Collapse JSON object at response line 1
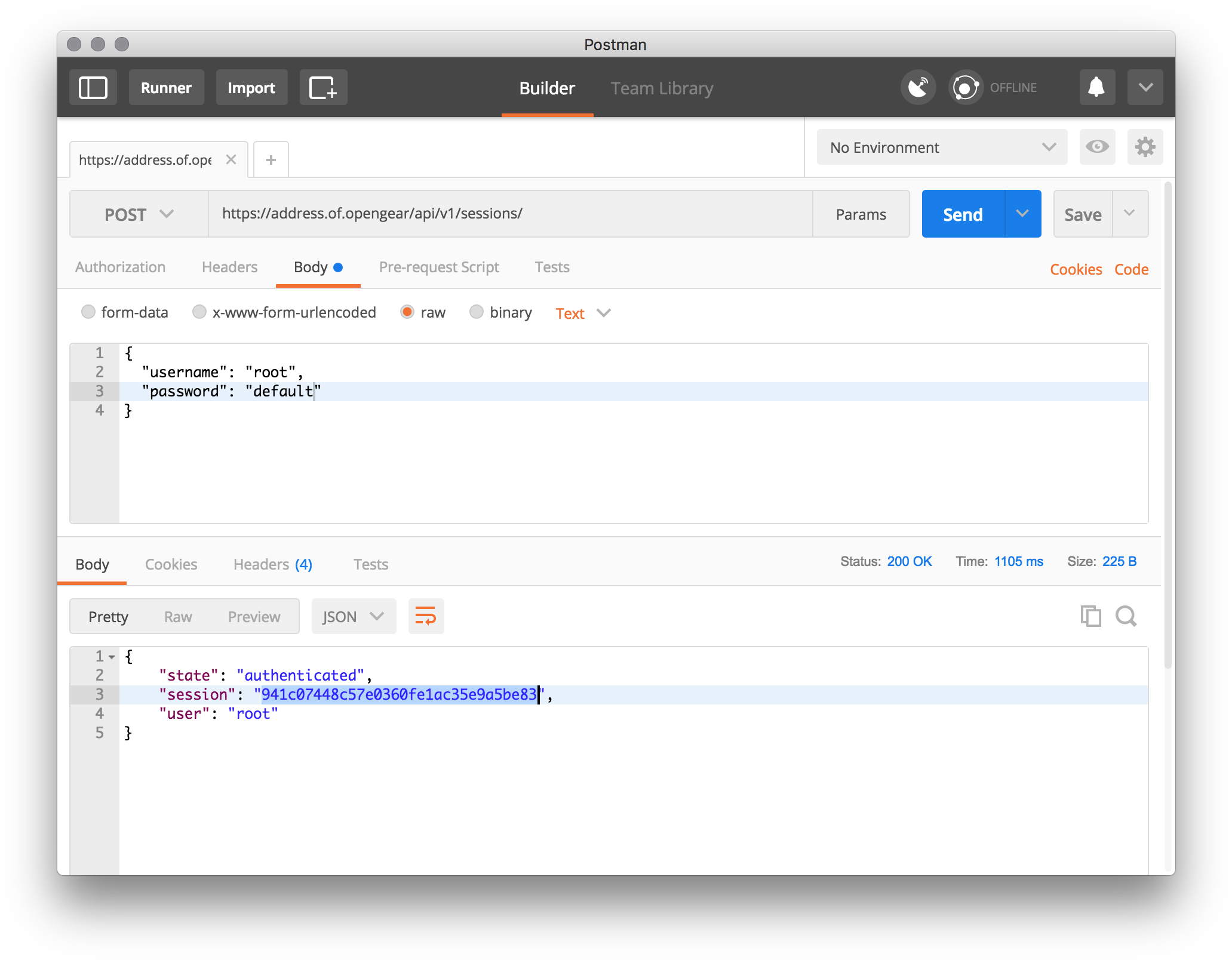This screenshot has height=963, width=1232. 112,657
